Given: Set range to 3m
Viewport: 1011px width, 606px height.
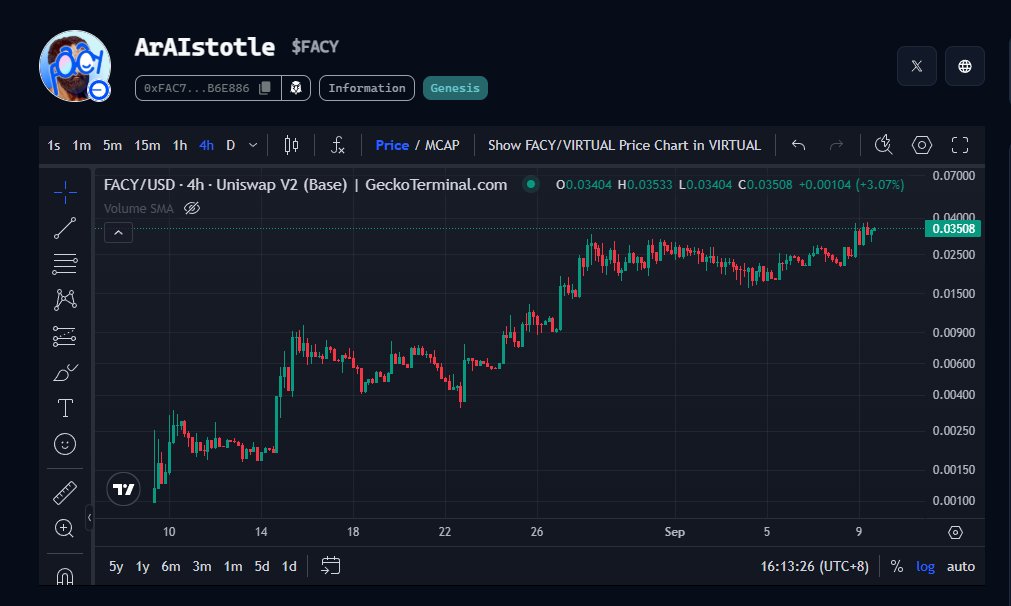Looking at the screenshot, I should click(202, 566).
